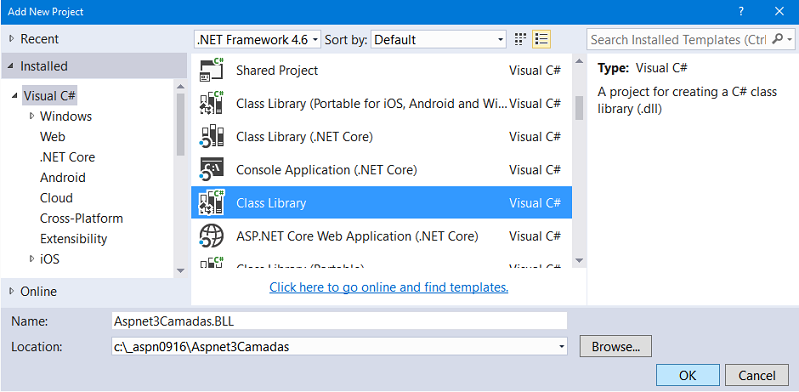Click the Class Library (Portable for iOS, Android) icon
Screen dimensions: 799x392
(x=211, y=103)
